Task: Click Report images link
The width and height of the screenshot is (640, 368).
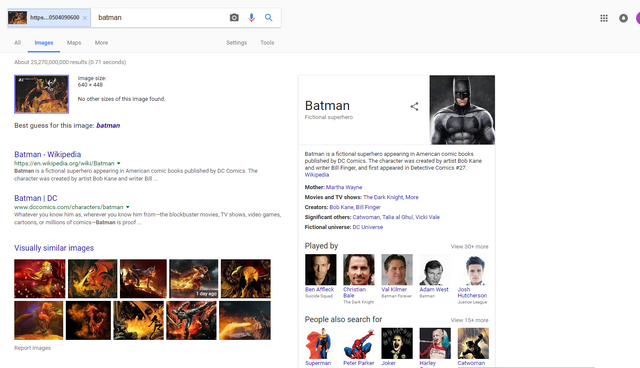Action: tap(33, 348)
